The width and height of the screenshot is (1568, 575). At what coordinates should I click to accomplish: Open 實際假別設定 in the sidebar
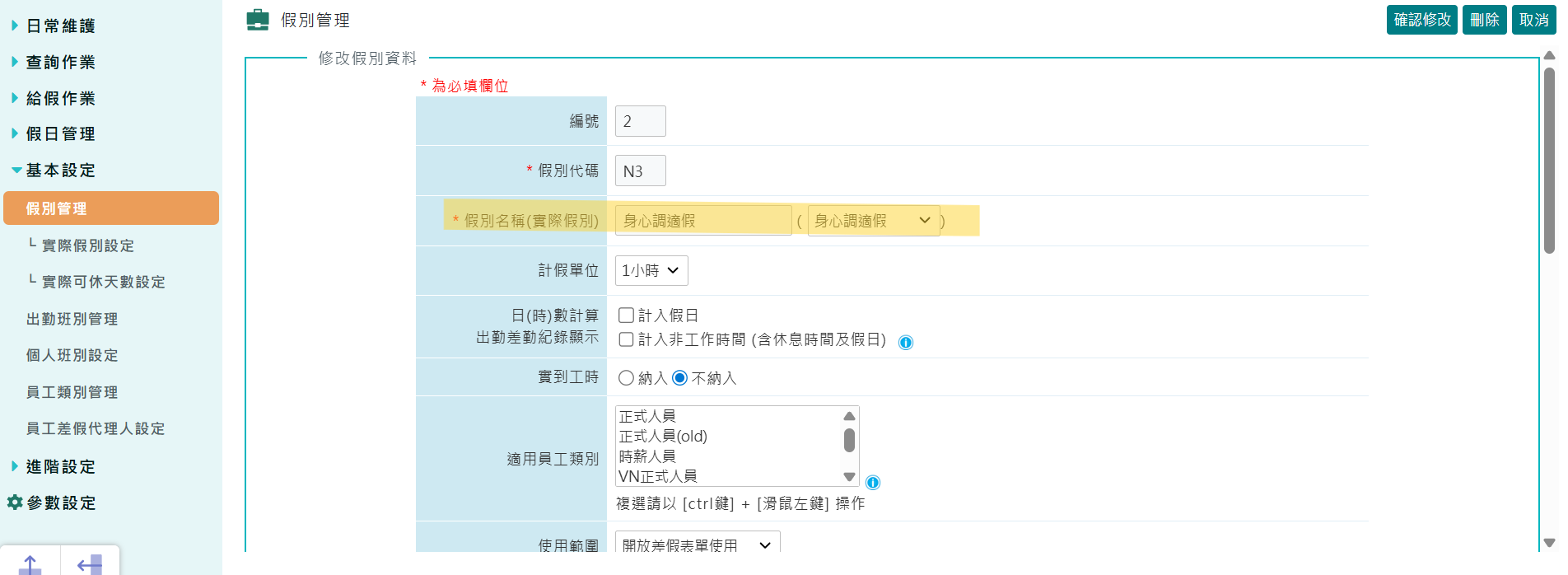pos(87,245)
